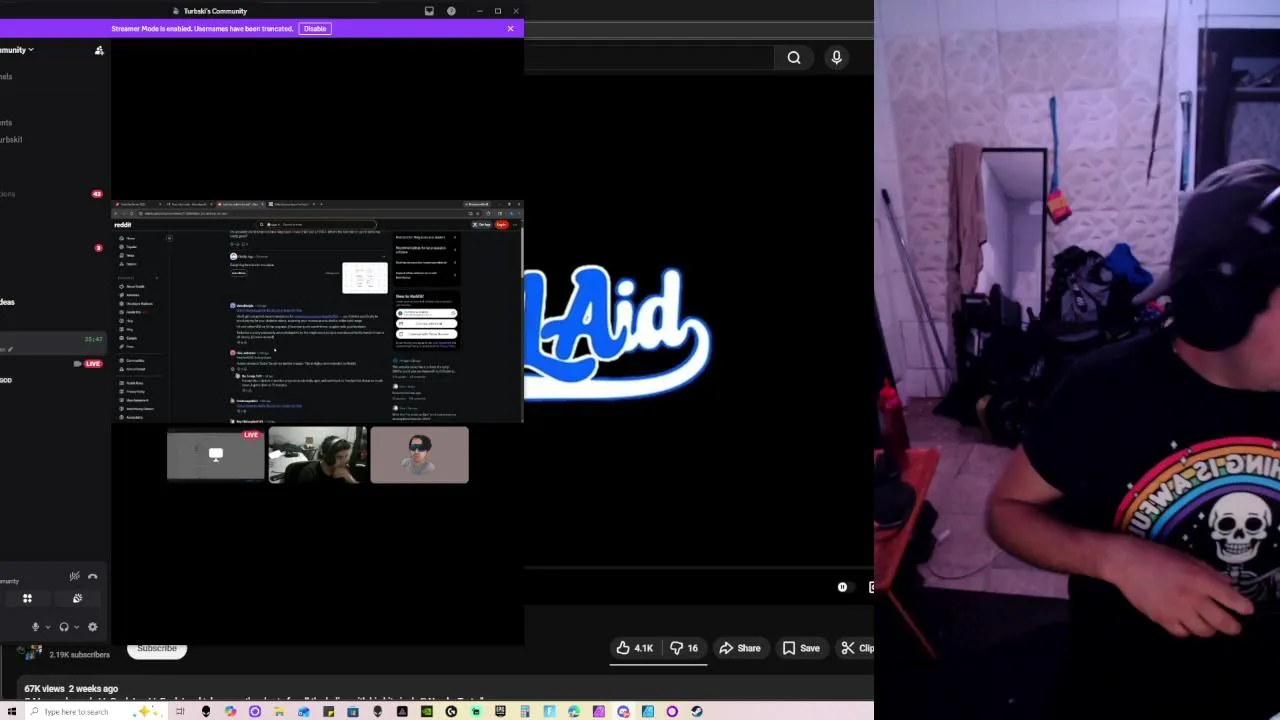This screenshot has width=1280, height=720.
Task: Clip the YouTube video
Action: tap(856, 648)
